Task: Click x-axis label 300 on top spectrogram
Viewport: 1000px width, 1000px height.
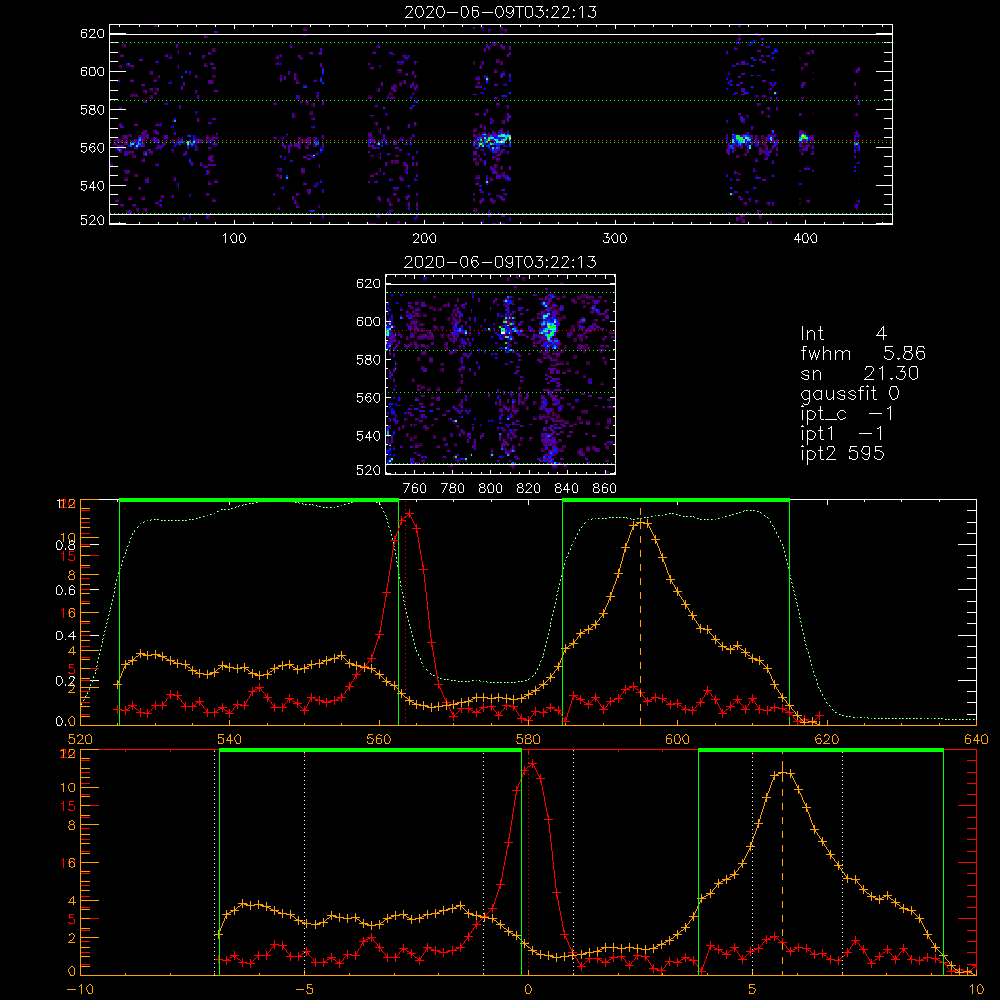Action: click(615, 239)
